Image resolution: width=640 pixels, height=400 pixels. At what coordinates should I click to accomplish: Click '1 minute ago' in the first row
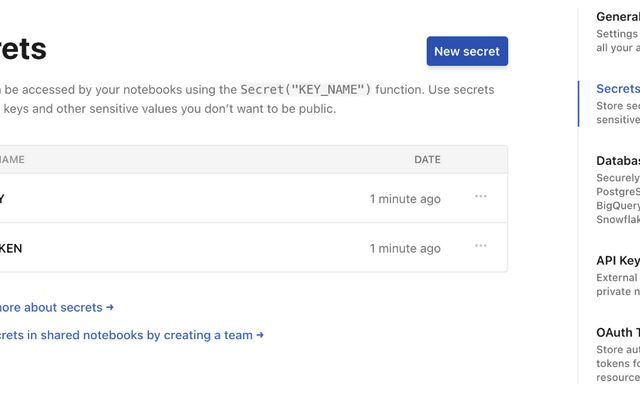405,199
